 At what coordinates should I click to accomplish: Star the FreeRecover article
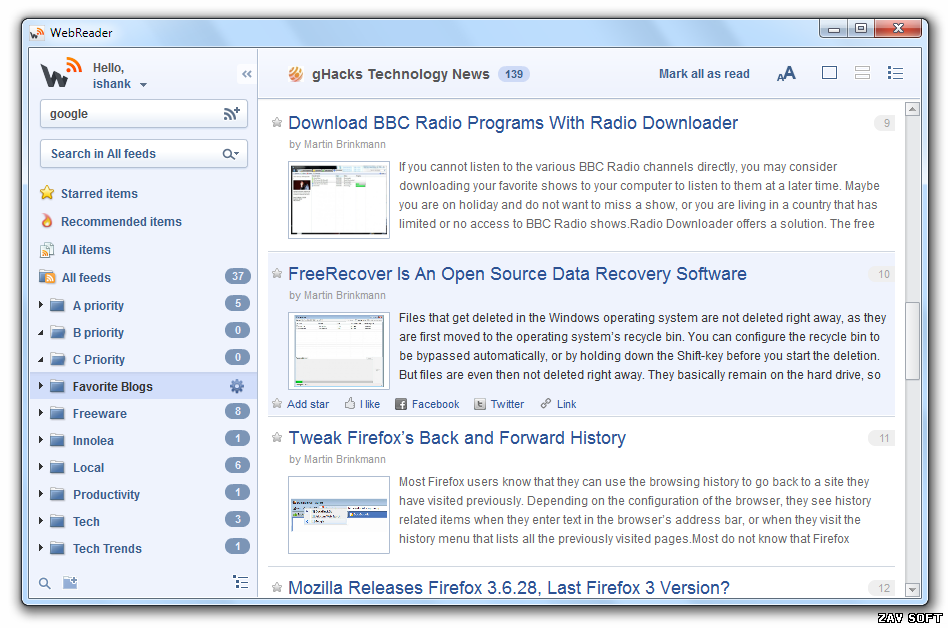pyautogui.click(x=277, y=274)
